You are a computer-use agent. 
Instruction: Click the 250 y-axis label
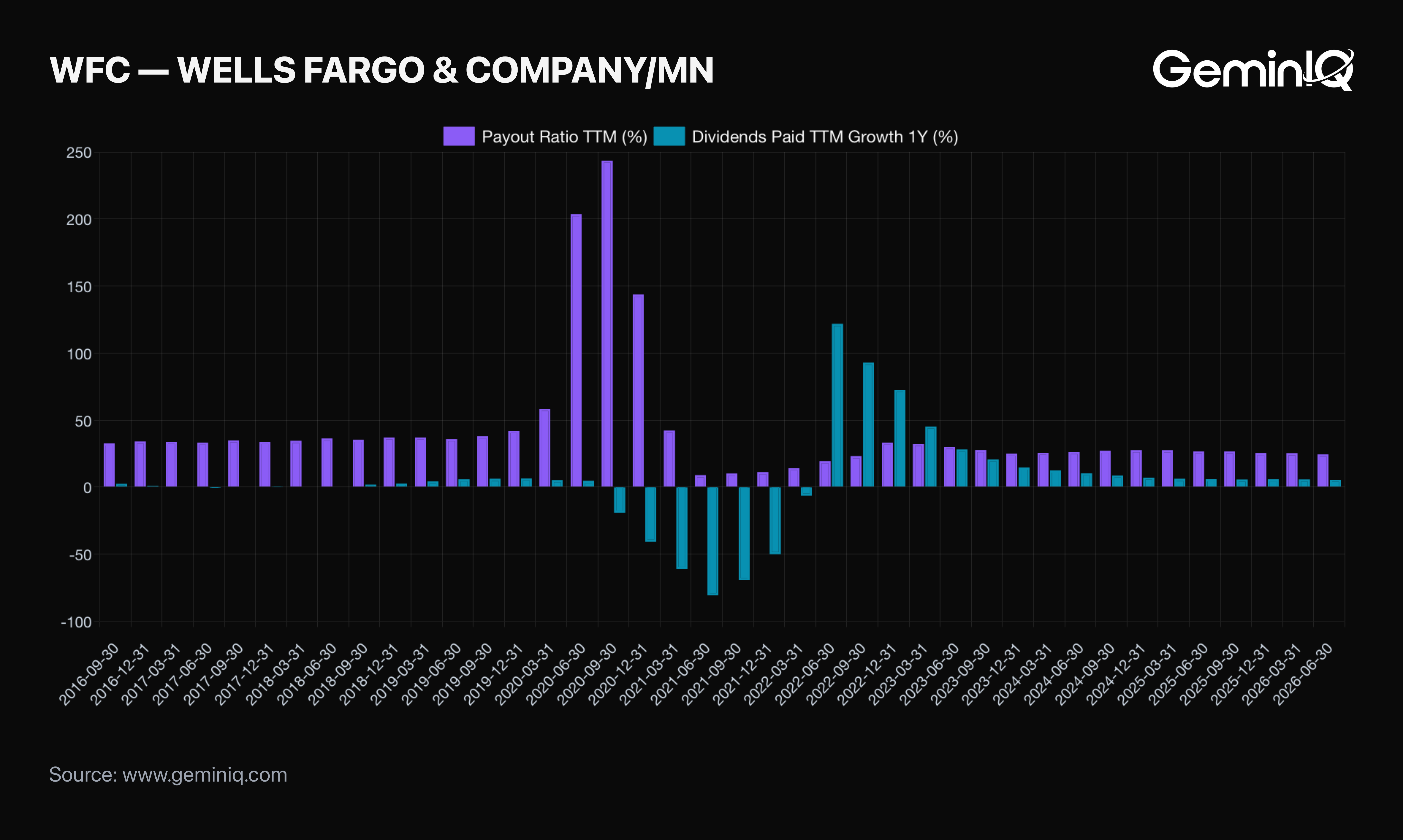pyautogui.click(x=79, y=153)
